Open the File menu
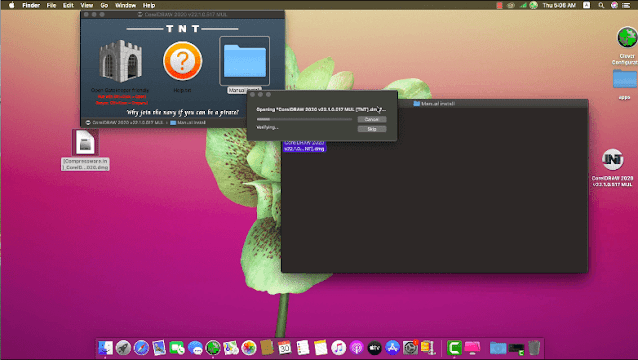Viewport: 638px width, 360px height. pos(51,5)
